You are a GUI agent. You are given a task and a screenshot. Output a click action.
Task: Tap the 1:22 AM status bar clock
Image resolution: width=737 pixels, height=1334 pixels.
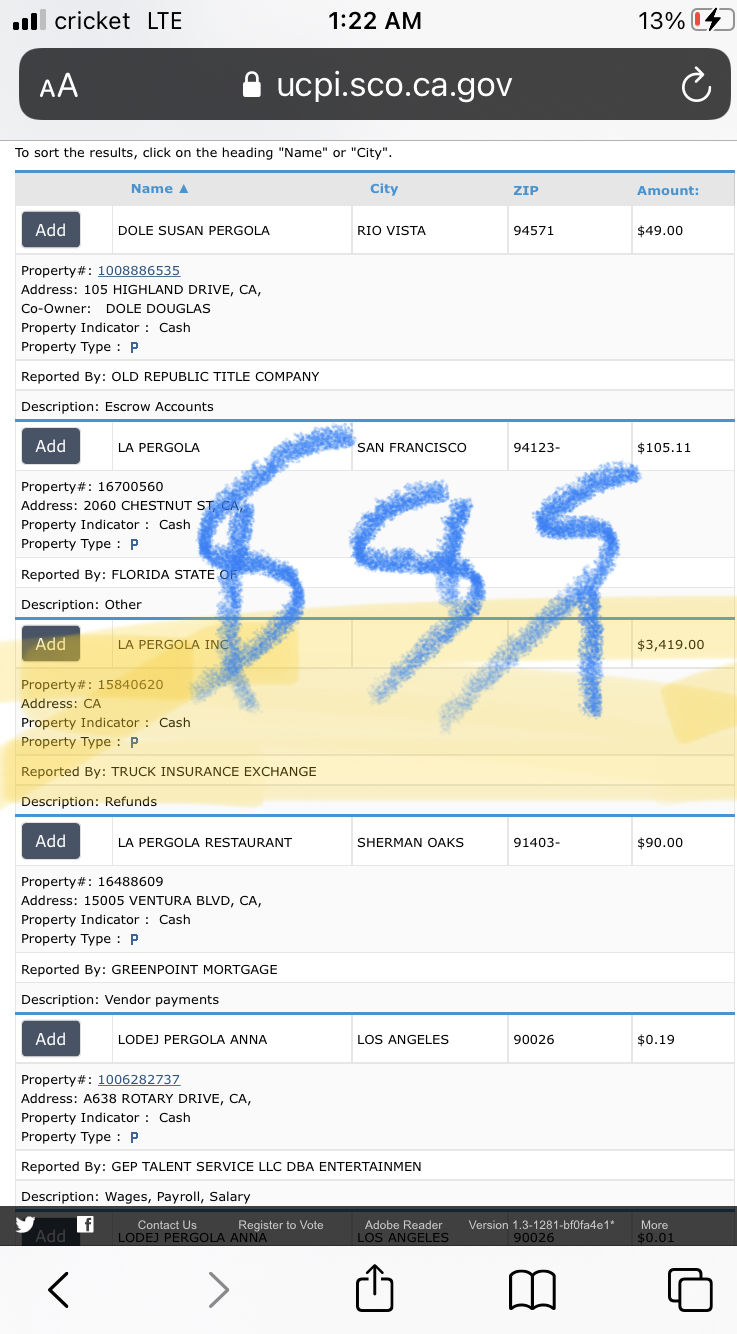374,20
